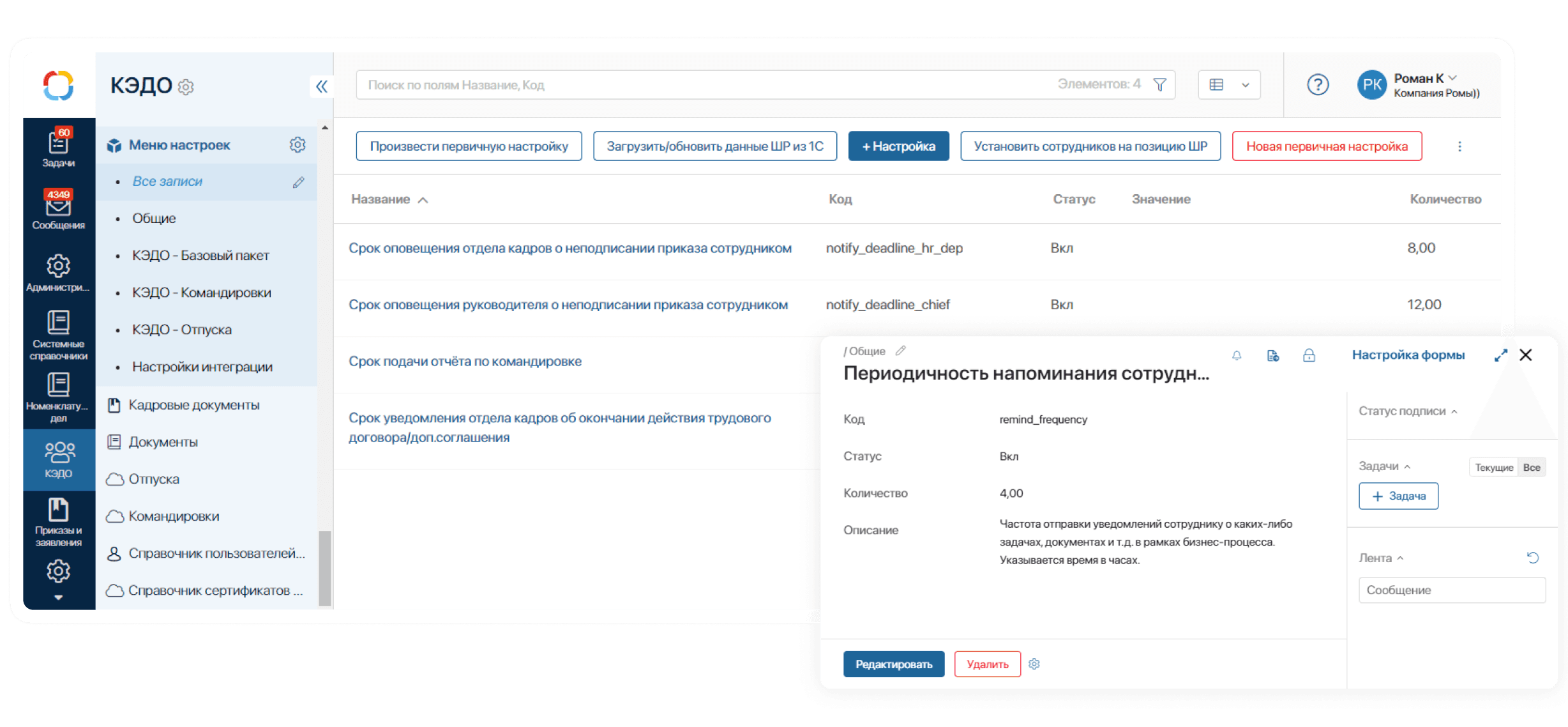This screenshot has height=727, width=1568.
Task: Expand the form to full screen
Action: tap(1500, 355)
